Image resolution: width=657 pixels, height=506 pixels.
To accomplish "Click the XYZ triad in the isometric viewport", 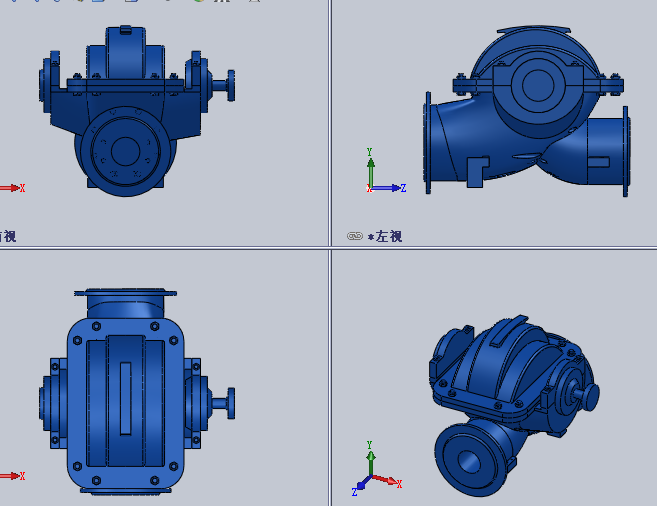I will click(x=377, y=468).
